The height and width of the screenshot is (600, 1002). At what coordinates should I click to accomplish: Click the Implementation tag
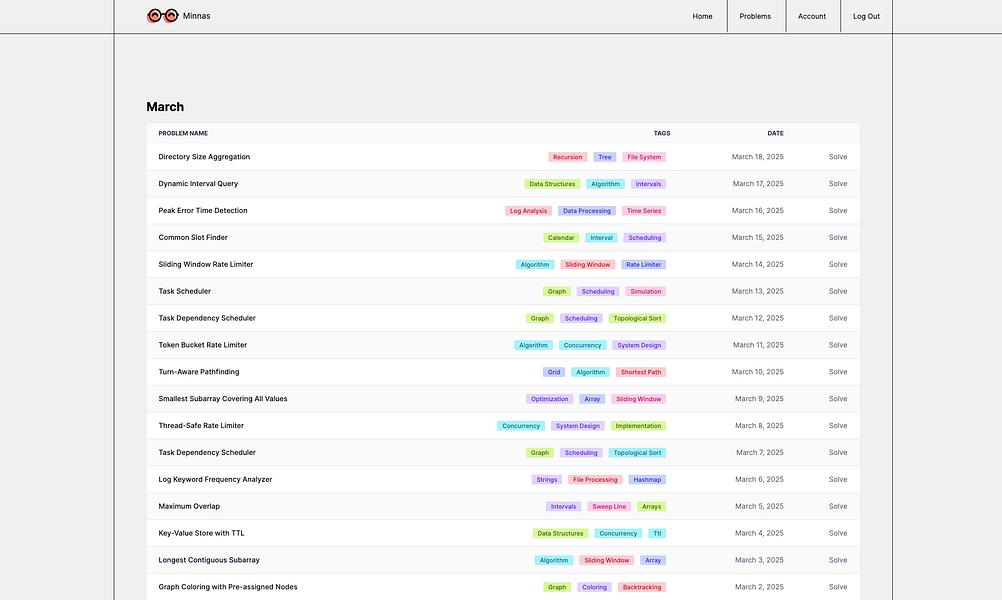638,426
